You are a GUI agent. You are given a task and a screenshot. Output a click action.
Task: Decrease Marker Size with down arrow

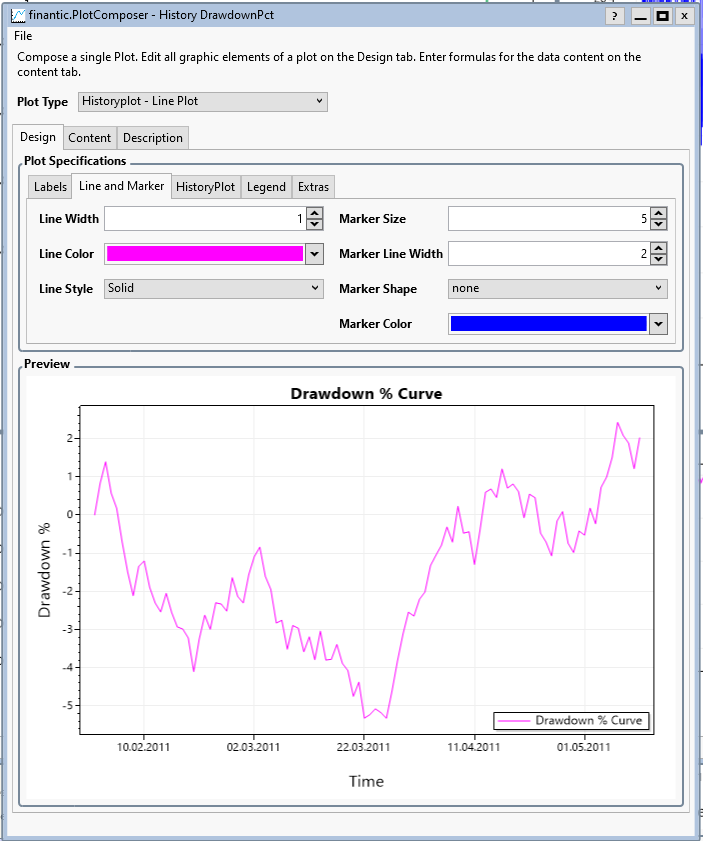(658, 224)
